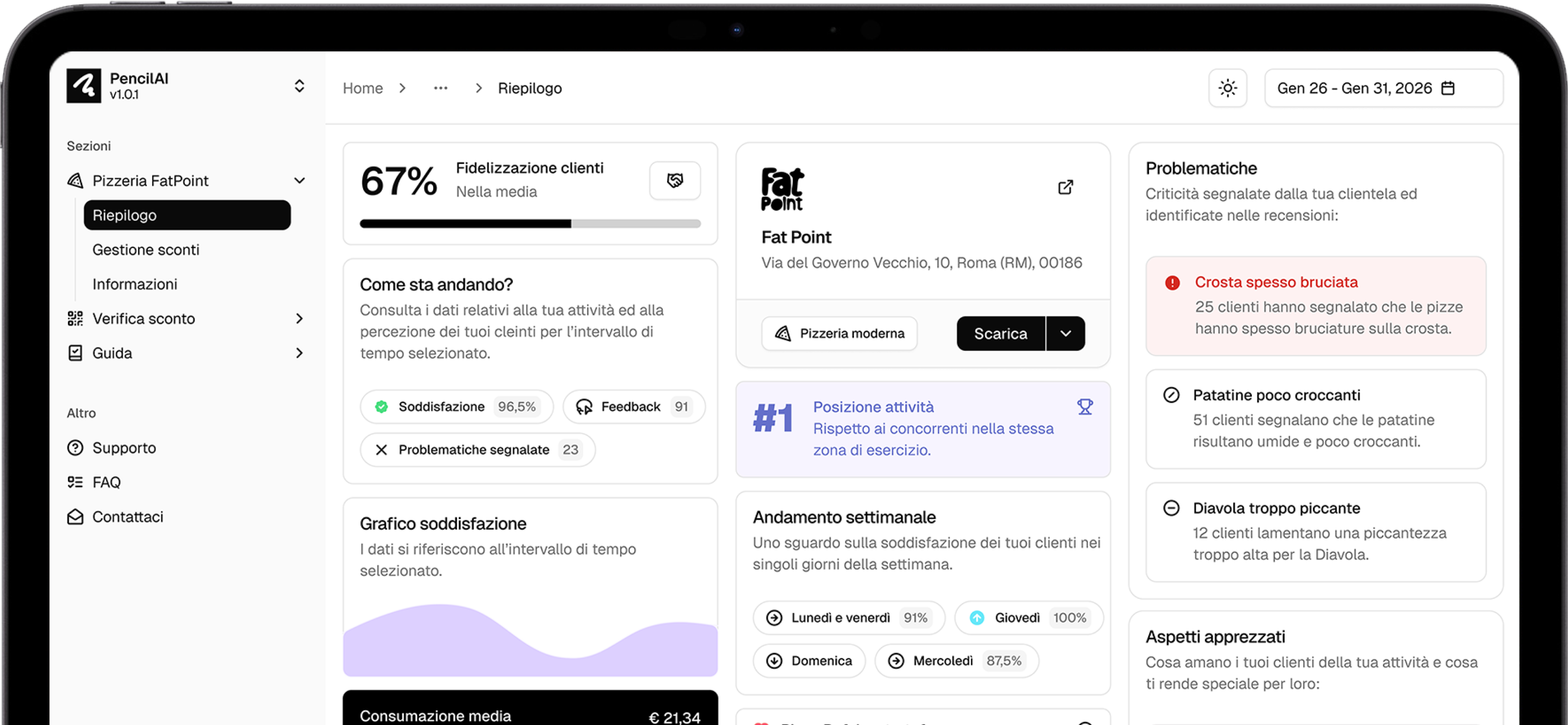
Task: Click the Crosta spesso bruciata alert card
Action: (x=1315, y=306)
